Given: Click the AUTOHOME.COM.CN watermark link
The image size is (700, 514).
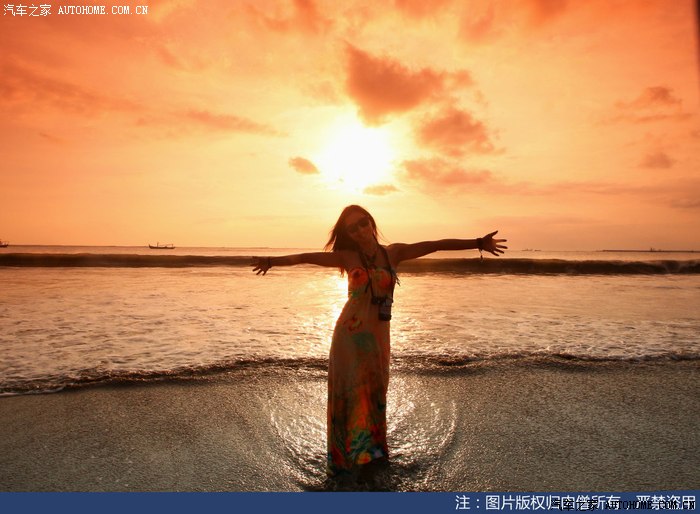Looking at the screenshot, I should tap(102, 10).
